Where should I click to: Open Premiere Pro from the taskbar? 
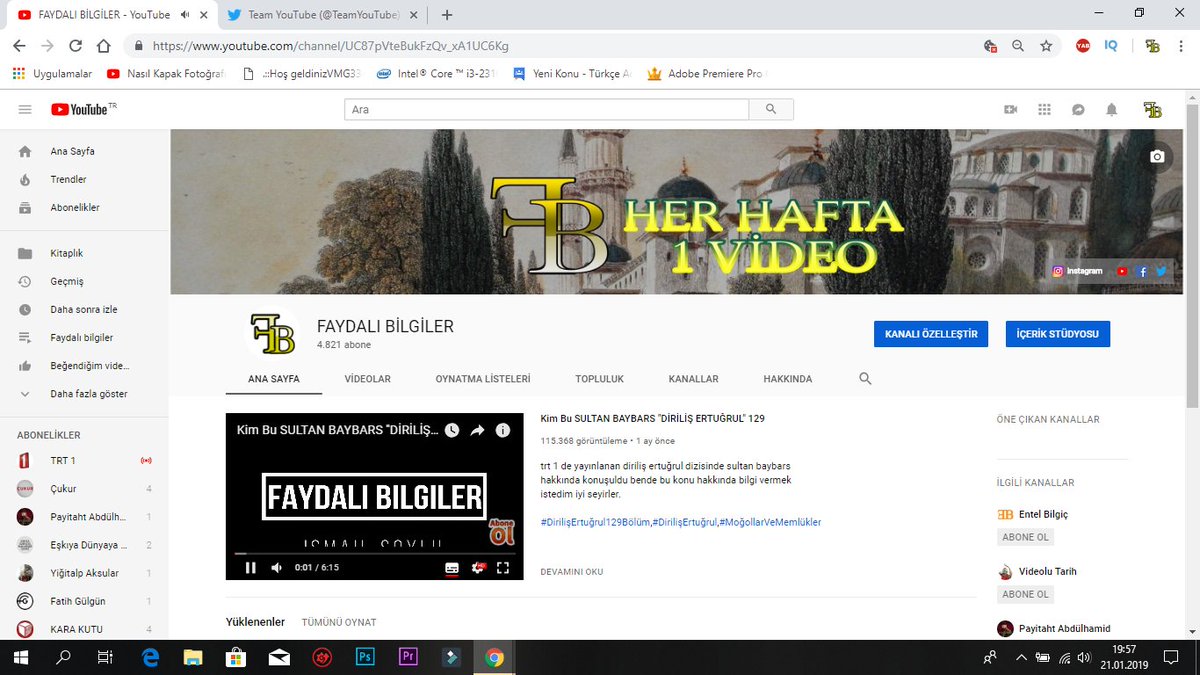coord(407,658)
